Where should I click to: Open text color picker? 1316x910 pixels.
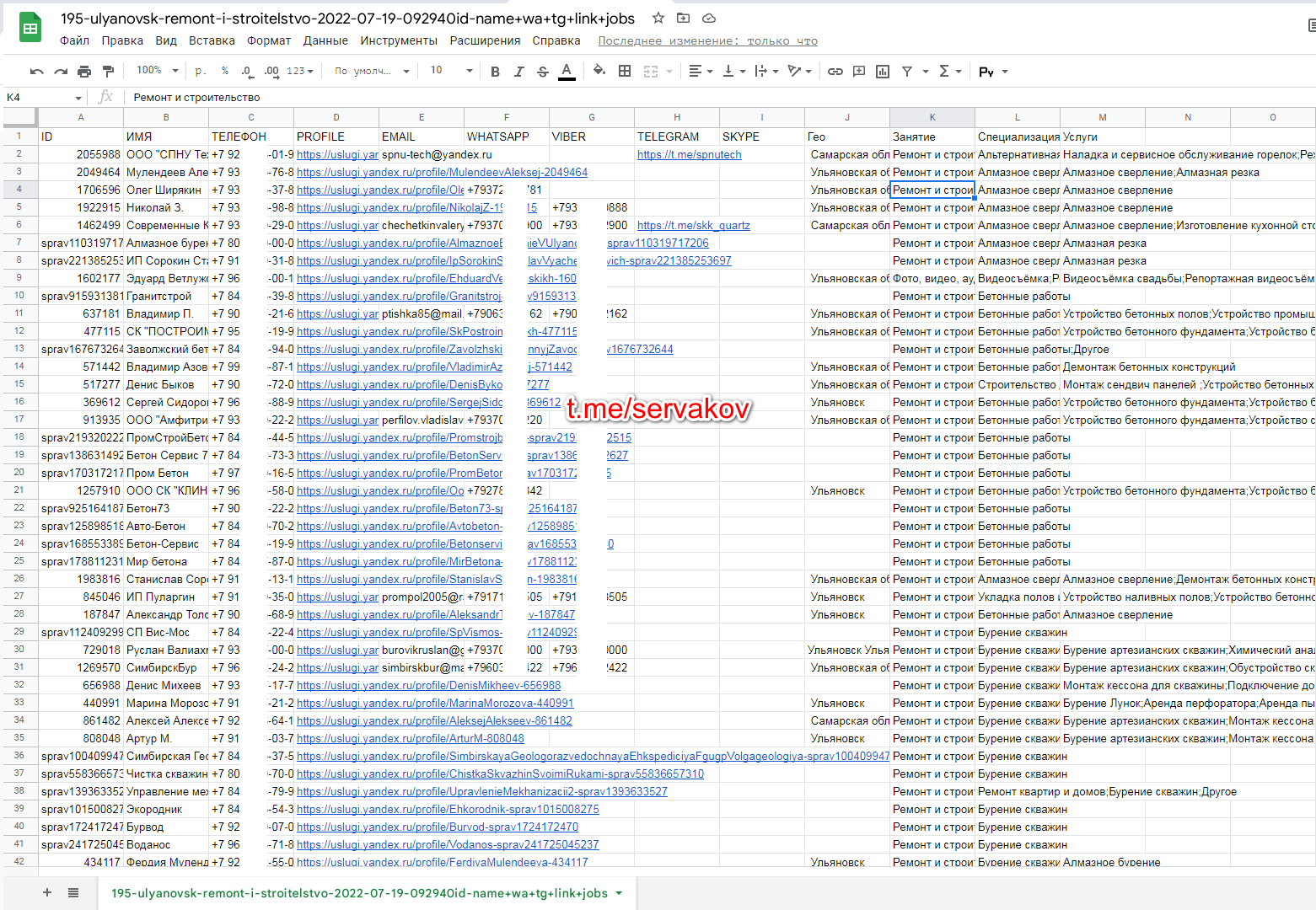pyautogui.click(x=567, y=72)
